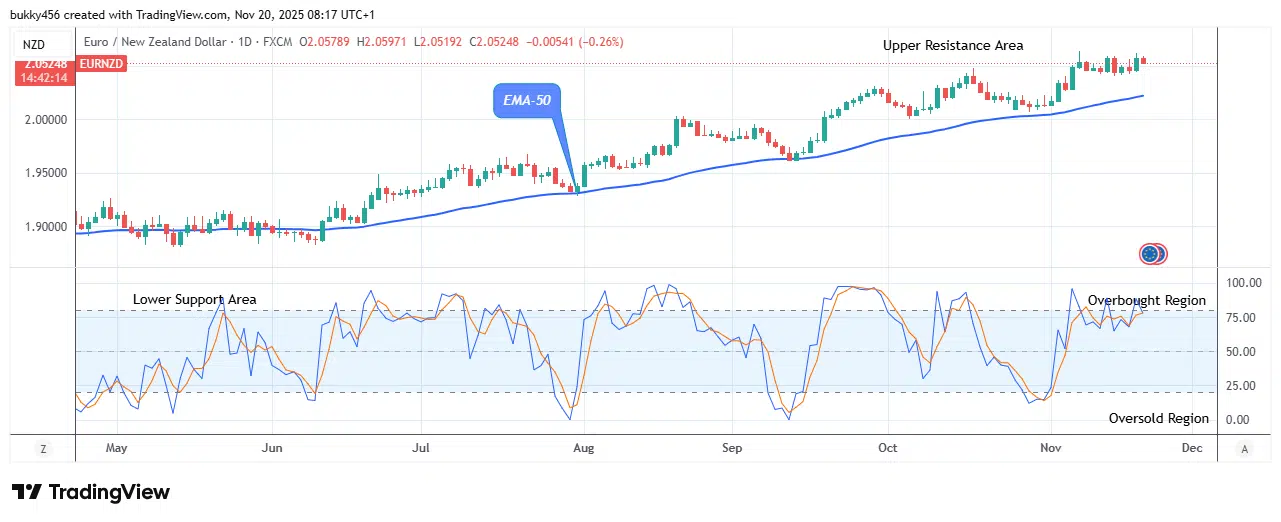Click the Overbought Region text label

tap(1146, 300)
